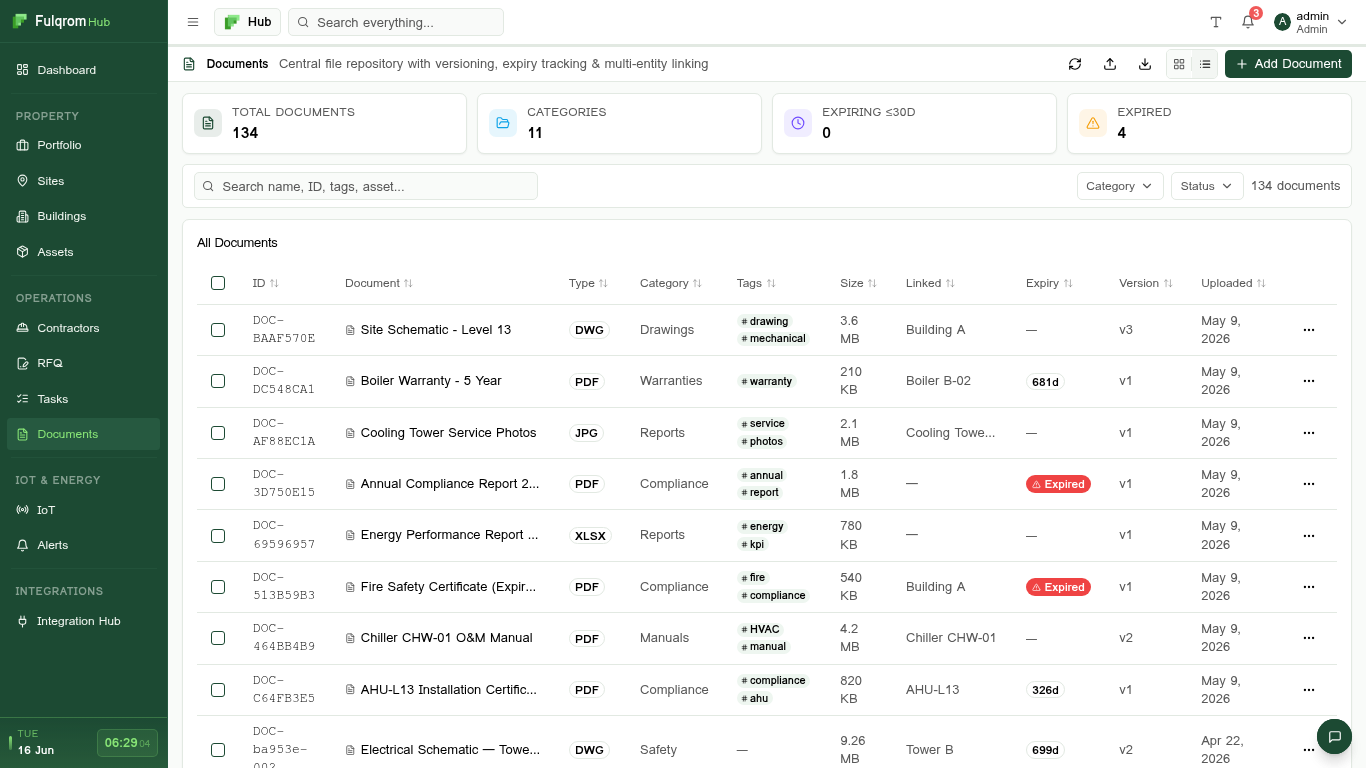1366x768 pixels.
Task: Click the Search name, ID, tags field
Action: click(x=366, y=186)
